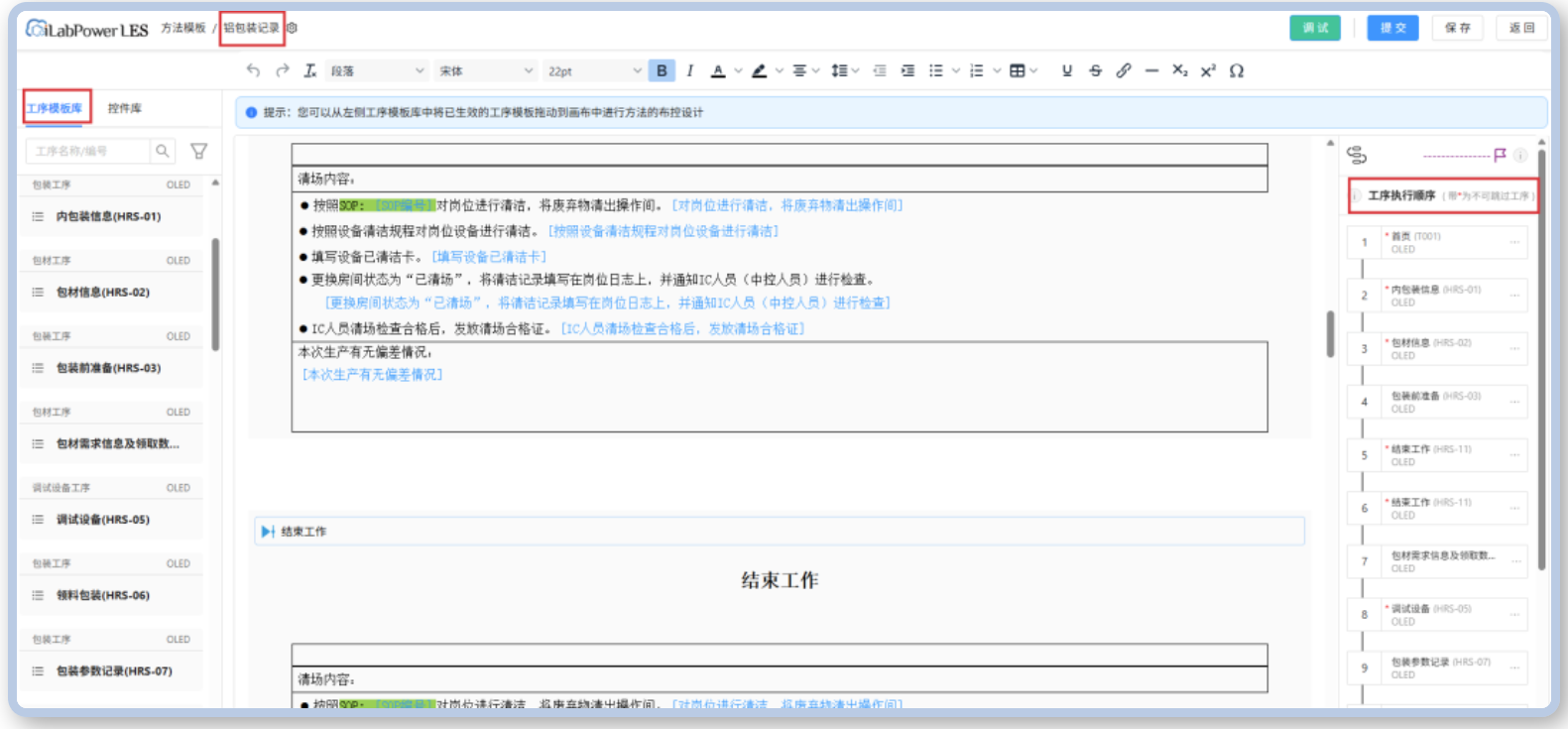The height and width of the screenshot is (729, 1568).
Task: Toggle italic formatting
Action: click(690, 70)
